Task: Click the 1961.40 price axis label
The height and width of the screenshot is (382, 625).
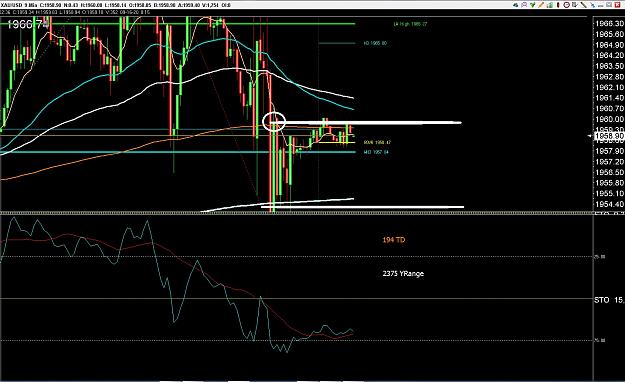Action: pyautogui.click(x=609, y=98)
